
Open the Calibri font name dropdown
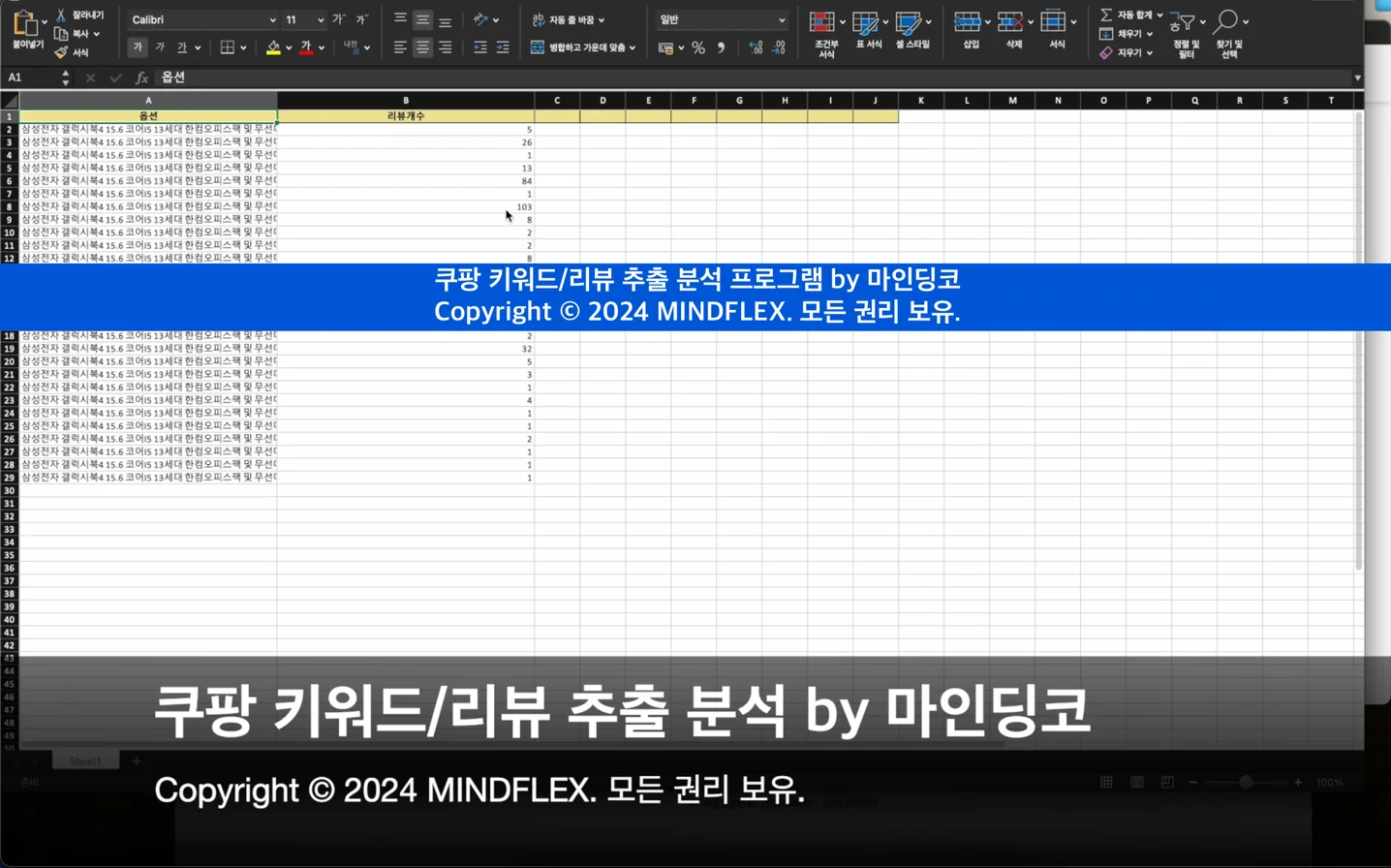pyautogui.click(x=271, y=20)
